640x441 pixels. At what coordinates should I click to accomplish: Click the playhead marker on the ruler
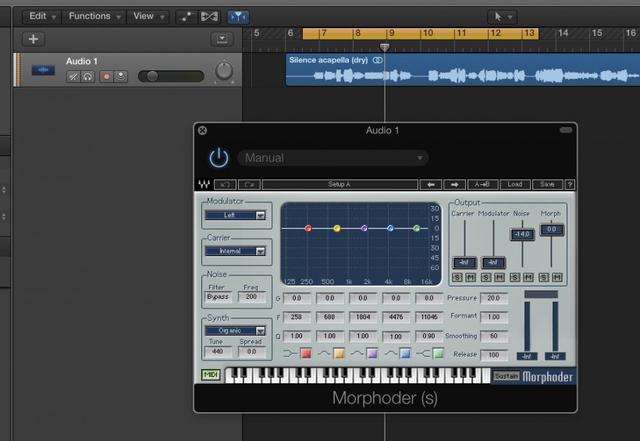click(x=384, y=47)
